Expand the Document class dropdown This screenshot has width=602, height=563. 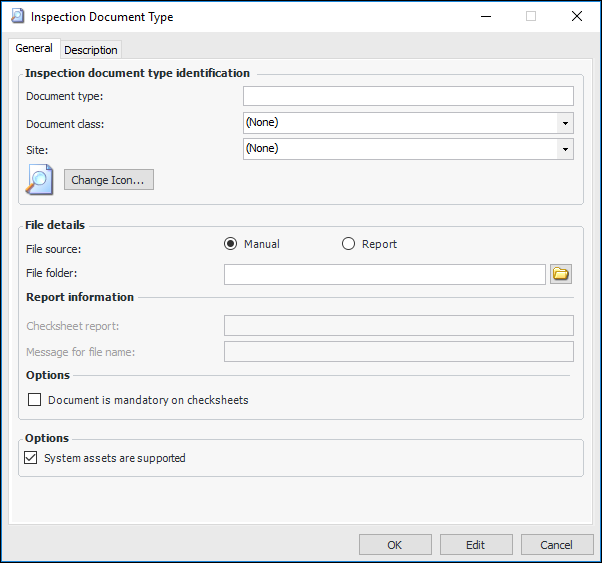[x=565, y=123]
